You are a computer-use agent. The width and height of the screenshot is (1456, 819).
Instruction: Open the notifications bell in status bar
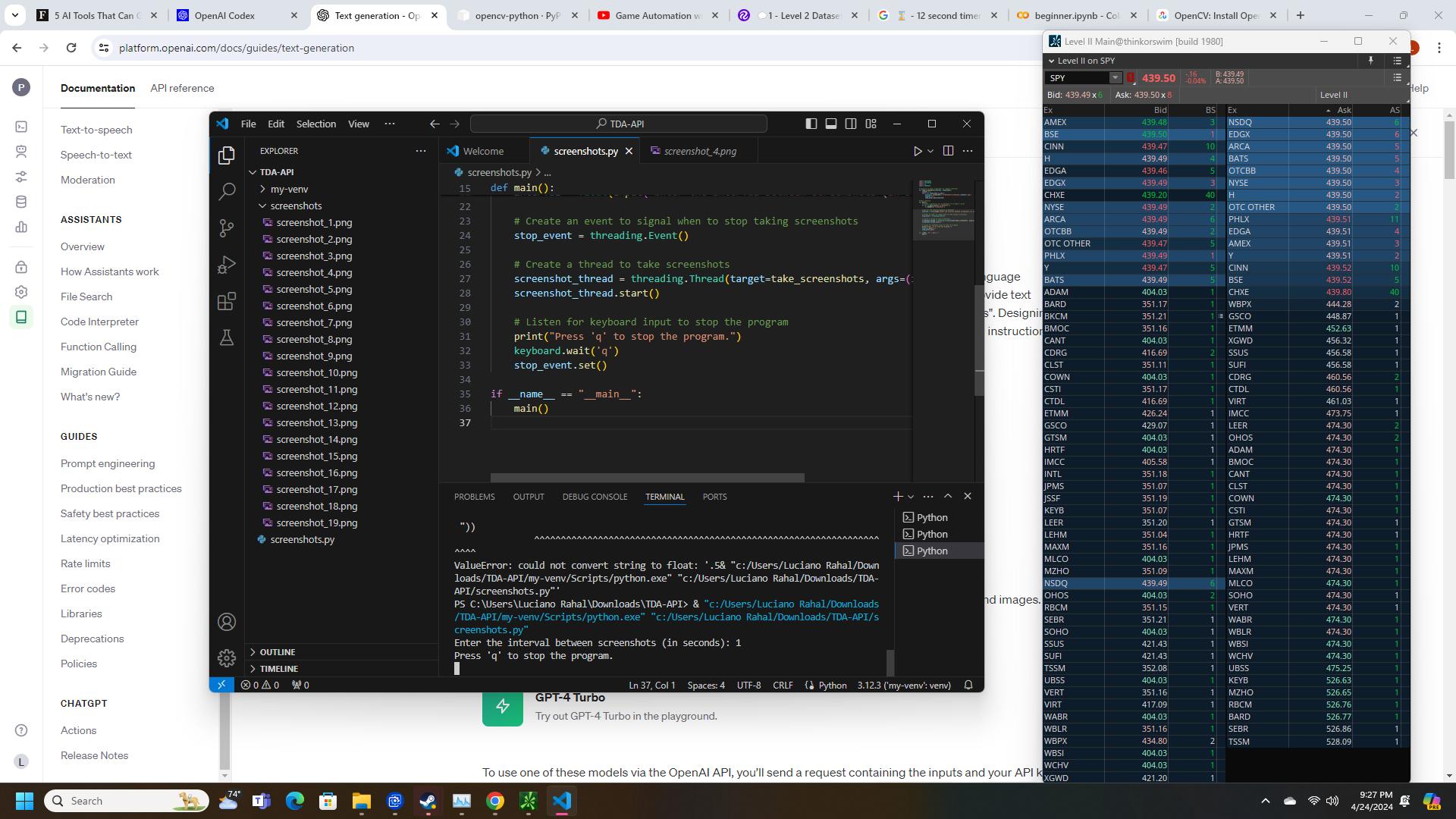(x=968, y=685)
